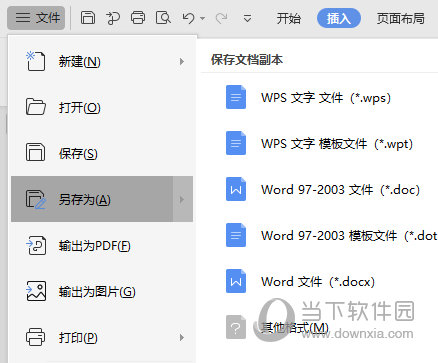Click the printer icon beside 打印(P)
This screenshot has height=363, width=438.
coord(36,337)
